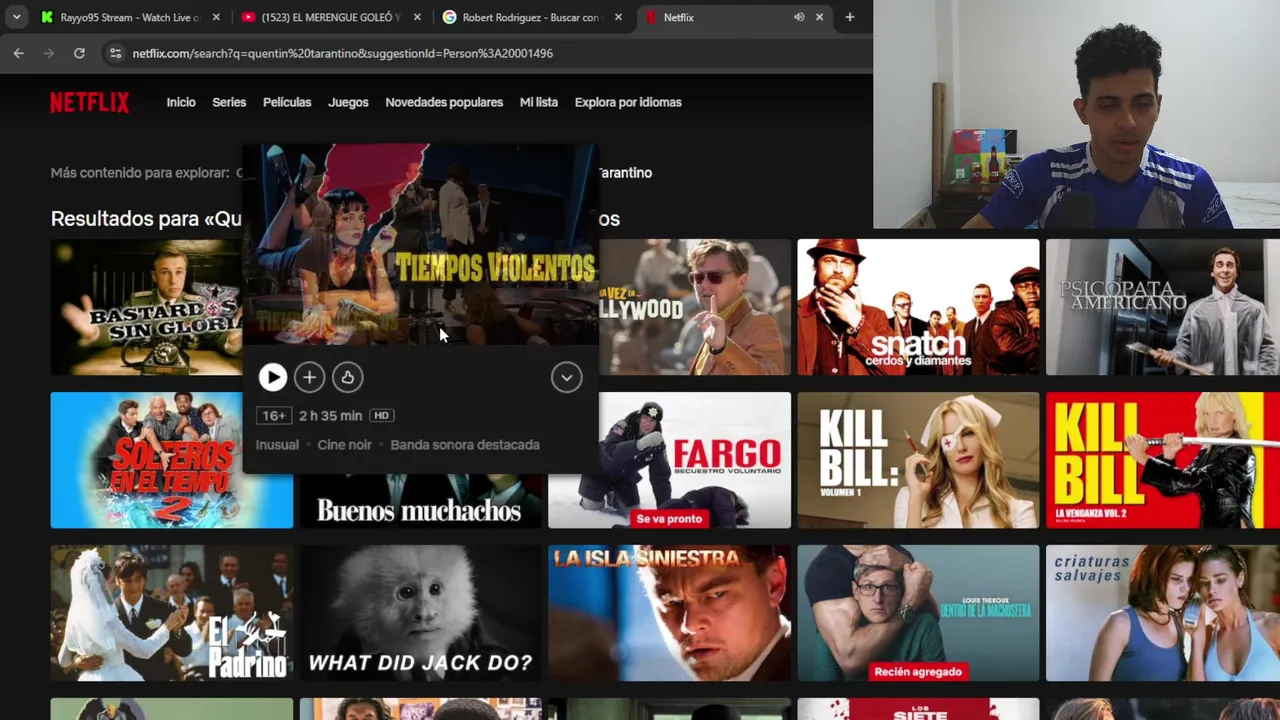
Task: Switch to Robert Rodriguez Google tab
Action: coord(531,17)
